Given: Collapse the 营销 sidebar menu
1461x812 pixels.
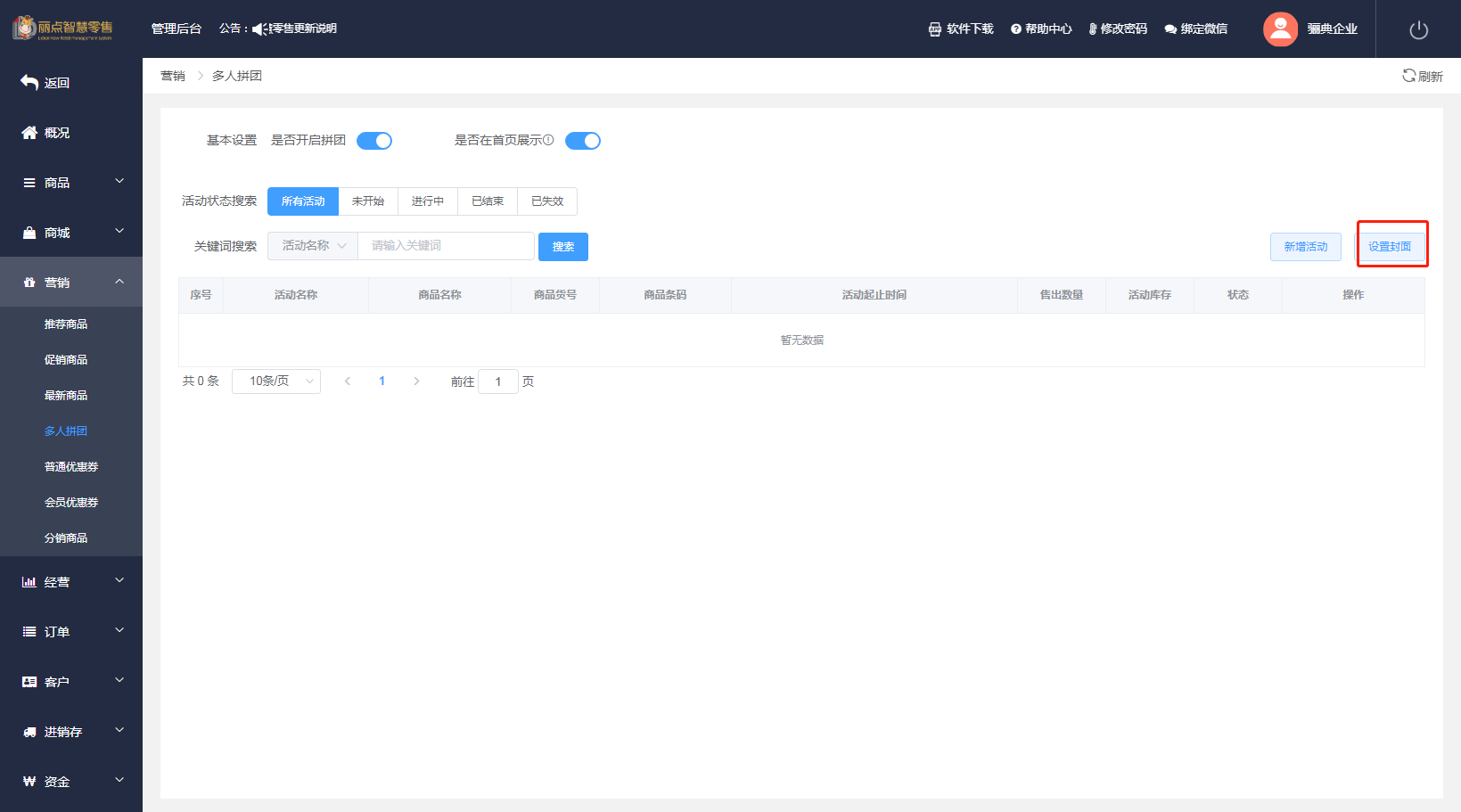Looking at the screenshot, I should point(119,282).
